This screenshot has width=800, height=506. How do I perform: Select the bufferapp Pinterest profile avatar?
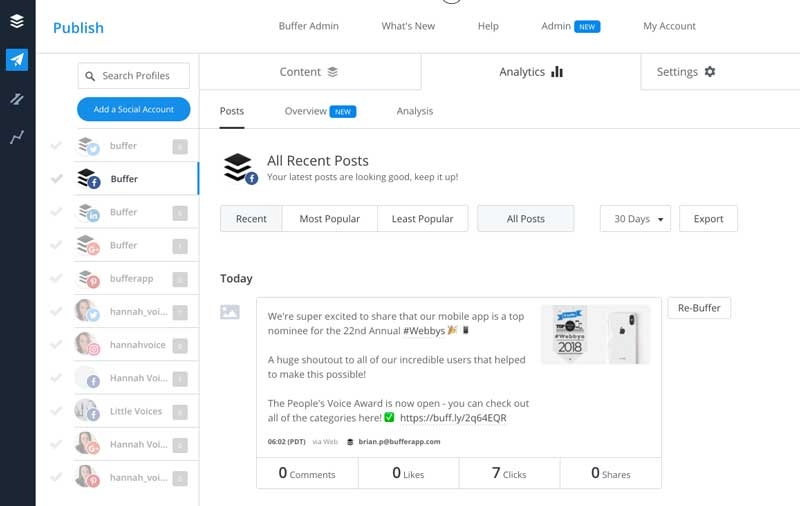[88, 279]
